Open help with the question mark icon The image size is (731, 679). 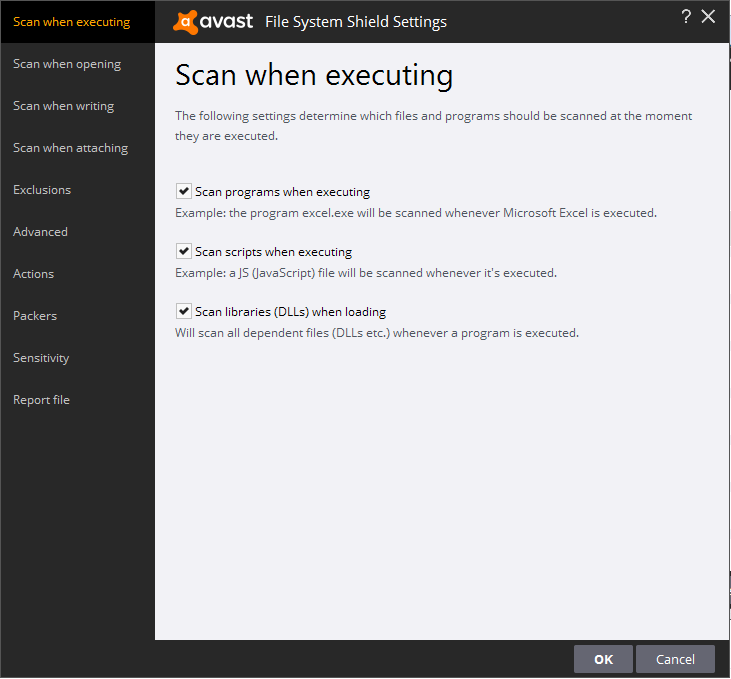(x=686, y=16)
